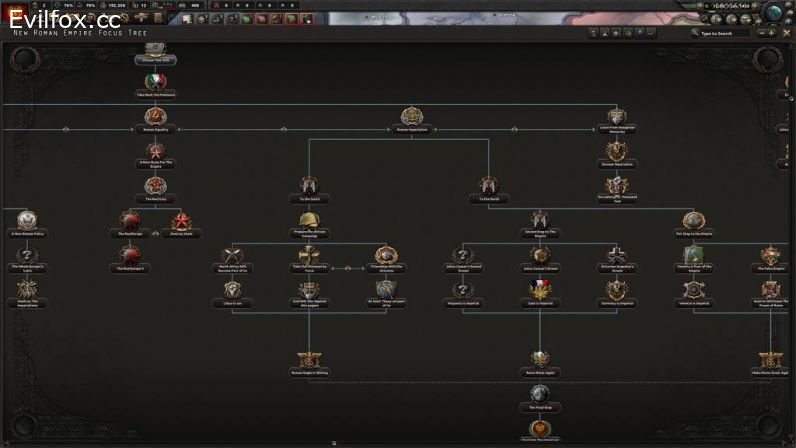This screenshot has height=448, width=796.
Task: Pick the Germany is Imperial focus
Action: click(x=617, y=291)
